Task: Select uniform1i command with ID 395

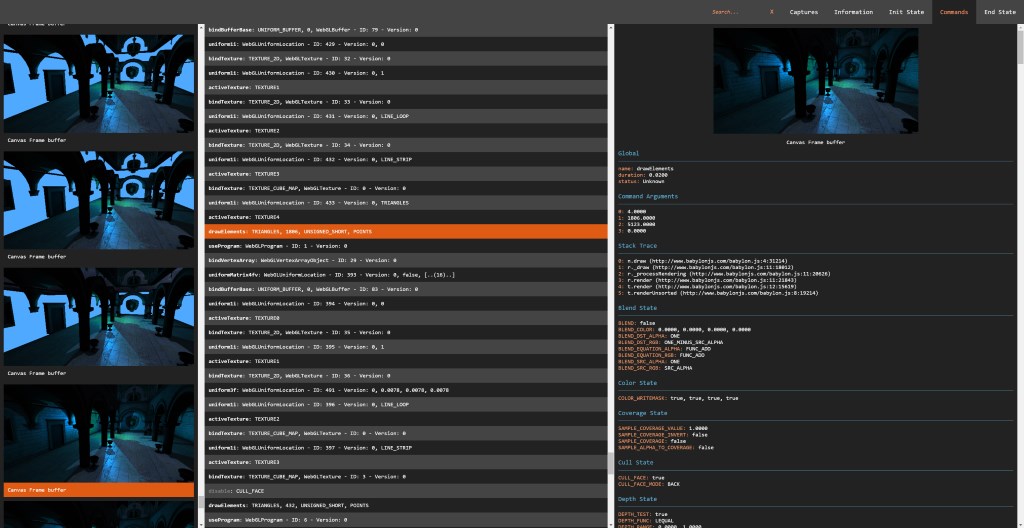Action: [x=406, y=347]
